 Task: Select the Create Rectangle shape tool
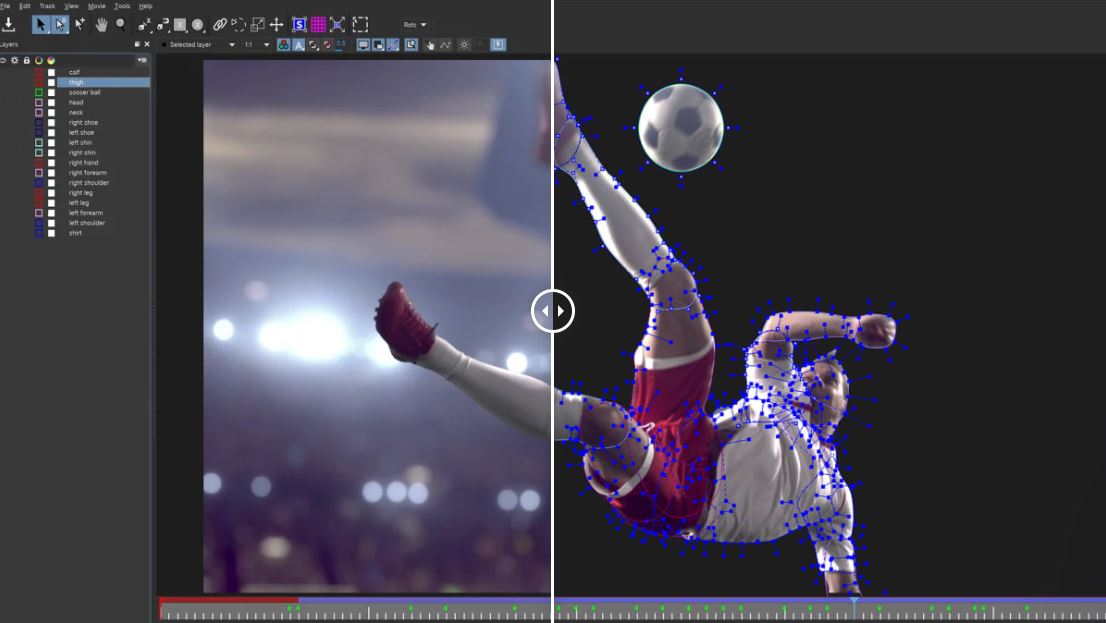[x=180, y=25]
